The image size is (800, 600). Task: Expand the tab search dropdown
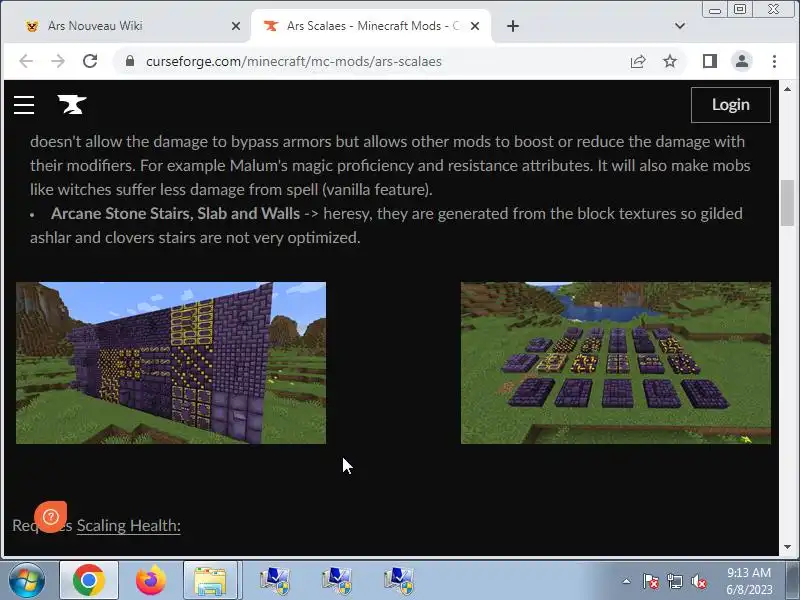[x=680, y=26]
